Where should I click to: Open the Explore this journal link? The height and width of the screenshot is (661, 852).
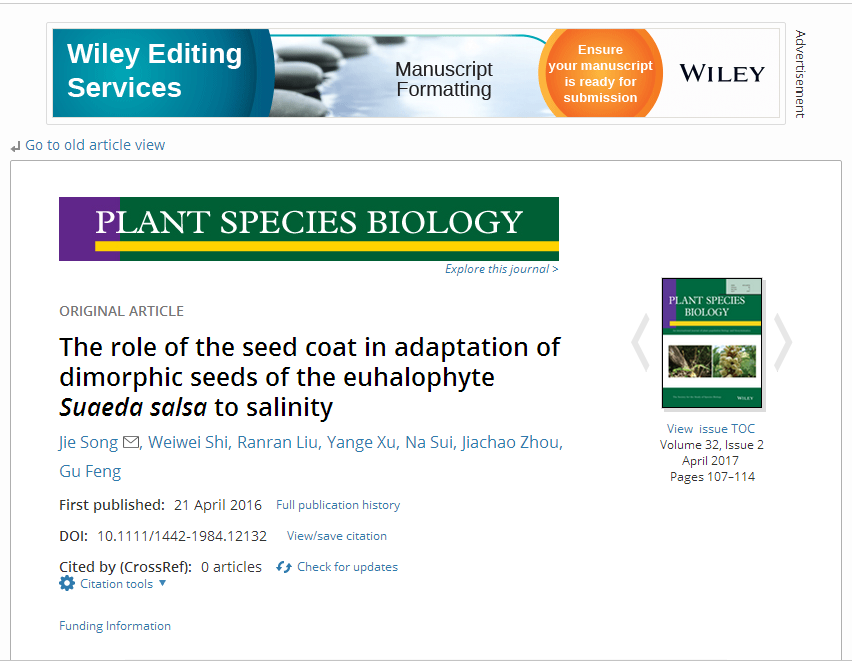coord(501,269)
